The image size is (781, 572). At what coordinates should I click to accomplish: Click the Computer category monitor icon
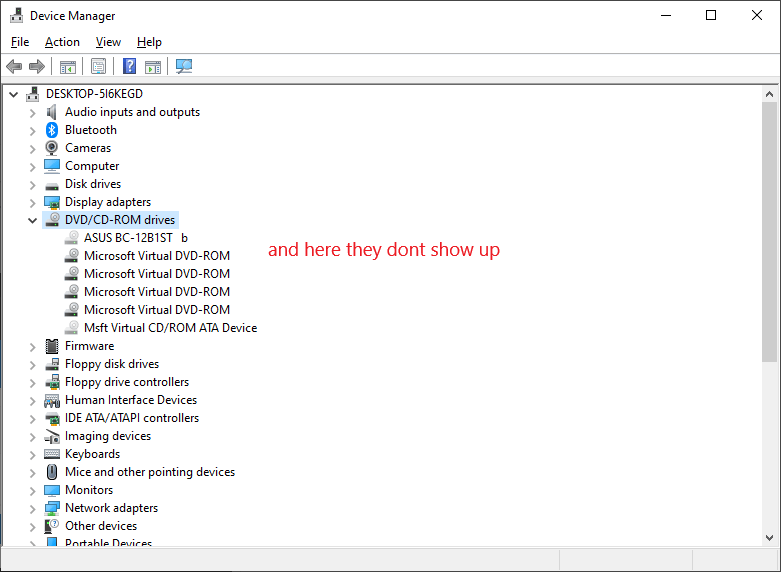coord(52,166)
